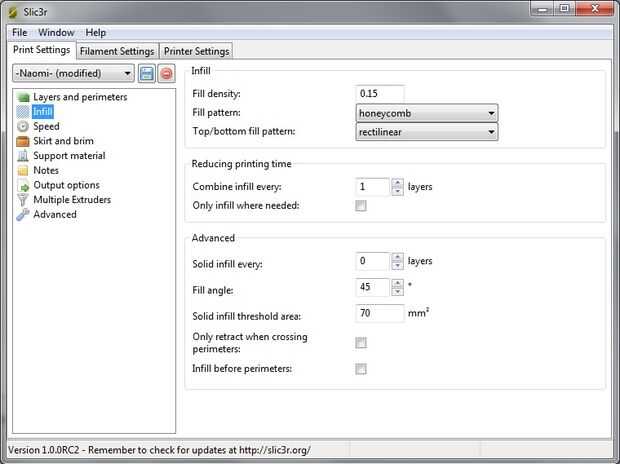Click Solid infill threshold area field
The image size is (620, 464).
(380, 313)
